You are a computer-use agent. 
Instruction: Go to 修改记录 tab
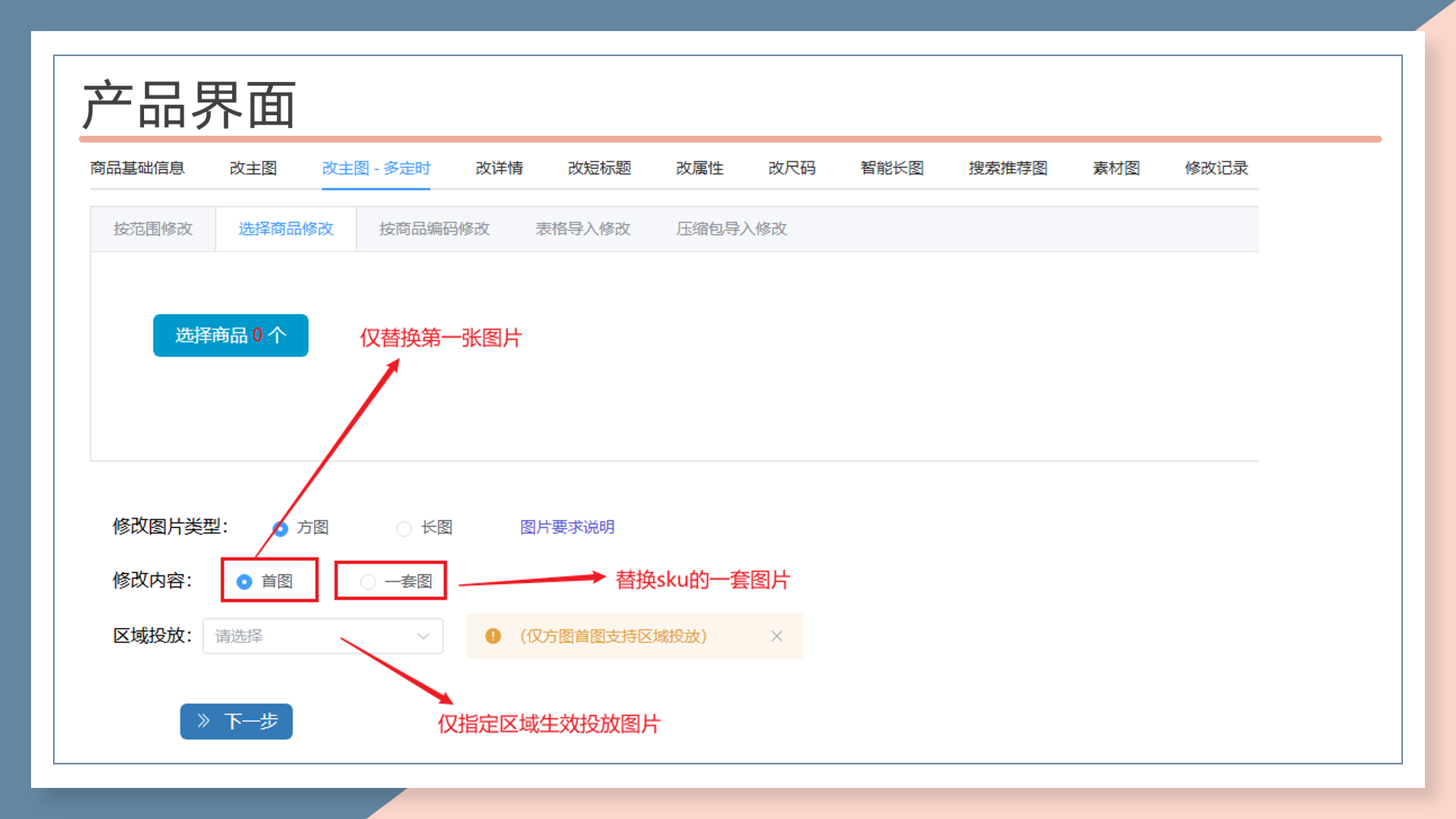pyautogui.click(x=1216, y=168)
